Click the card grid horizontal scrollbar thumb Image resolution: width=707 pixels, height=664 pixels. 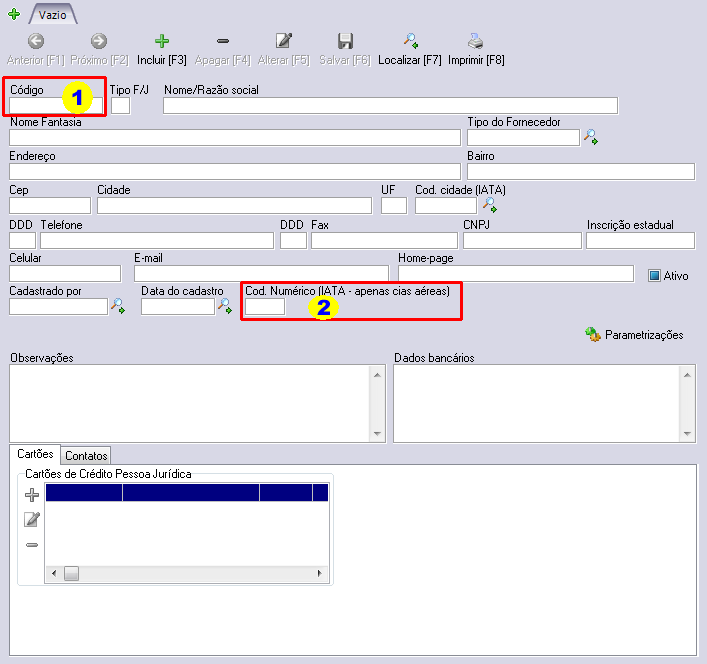click(71, 573)
